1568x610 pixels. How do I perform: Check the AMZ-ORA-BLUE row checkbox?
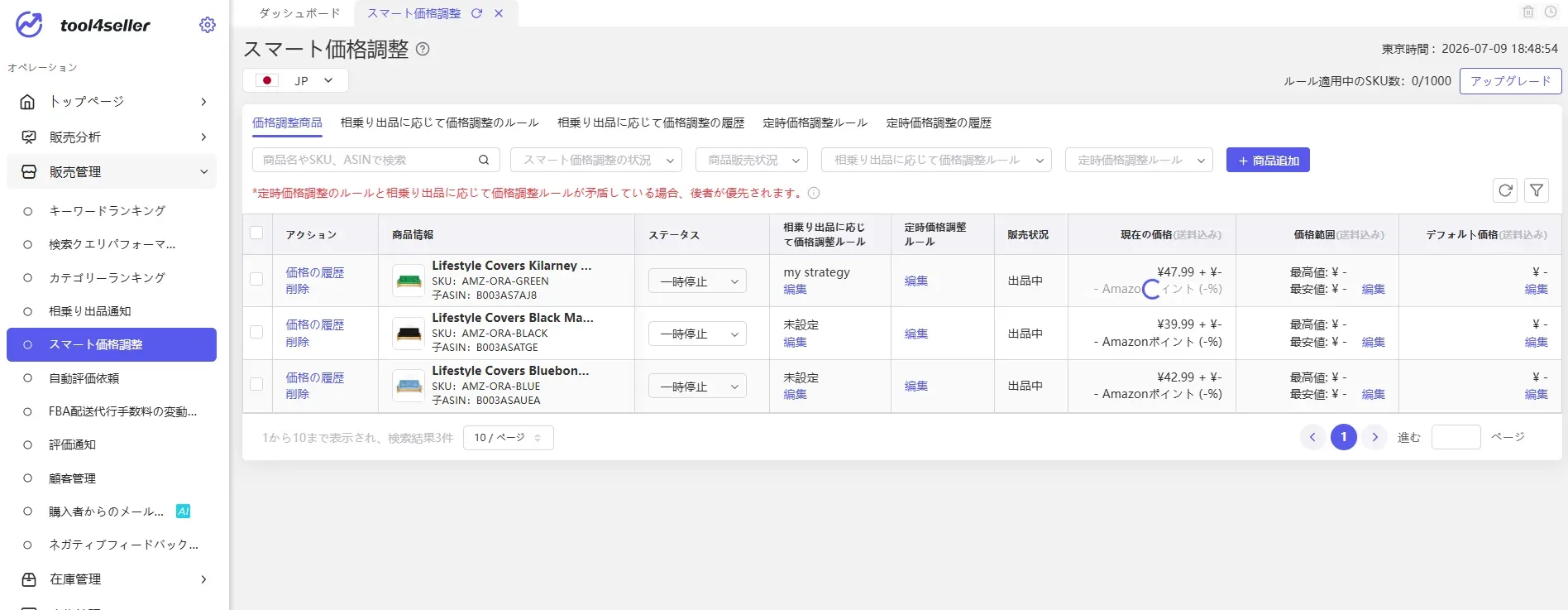pyautogui.click(x=256, y=384)
